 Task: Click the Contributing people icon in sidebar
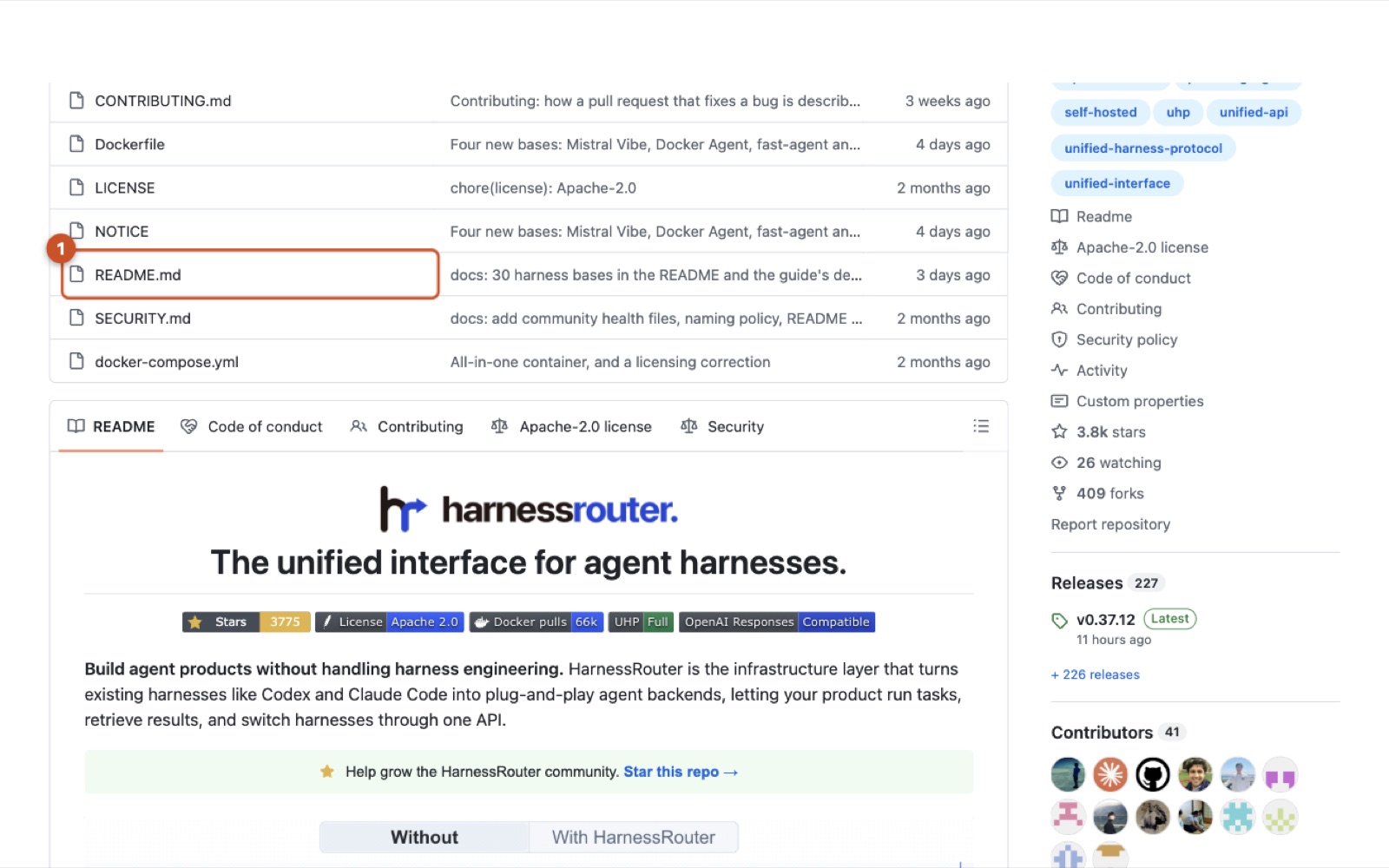point(1059,308)
